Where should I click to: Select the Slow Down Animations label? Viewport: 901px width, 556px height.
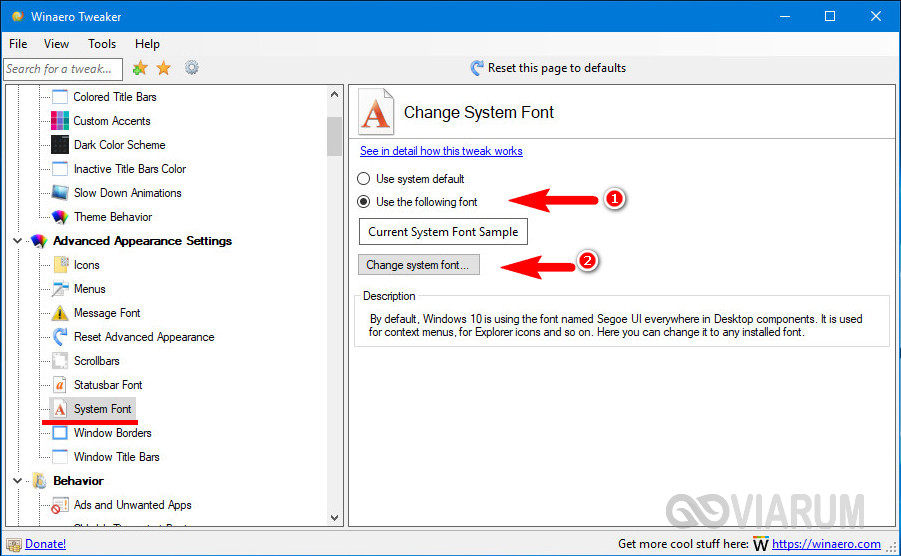click(128, 193)
